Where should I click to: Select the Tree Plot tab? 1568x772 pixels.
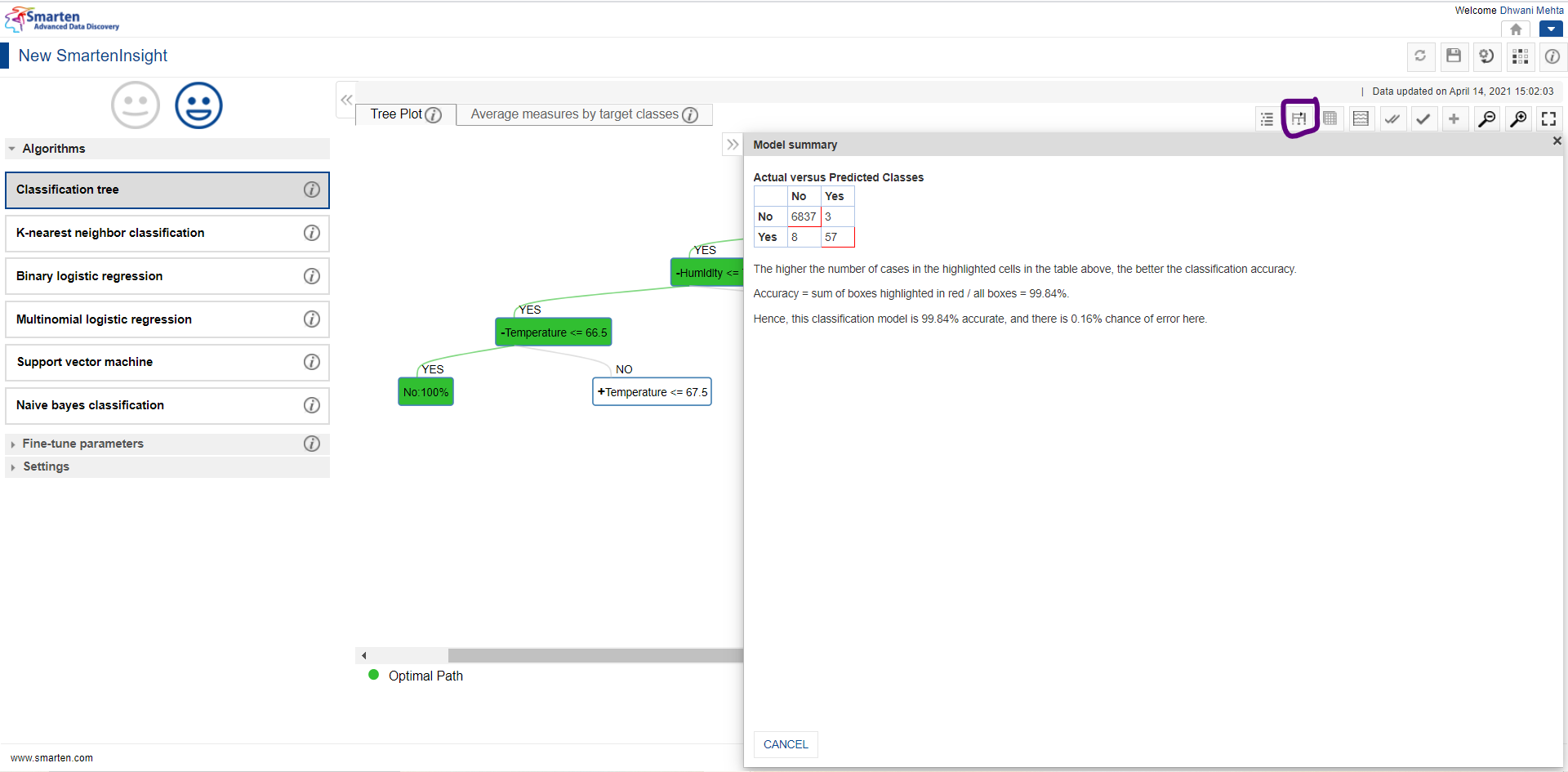pos(396,114)
